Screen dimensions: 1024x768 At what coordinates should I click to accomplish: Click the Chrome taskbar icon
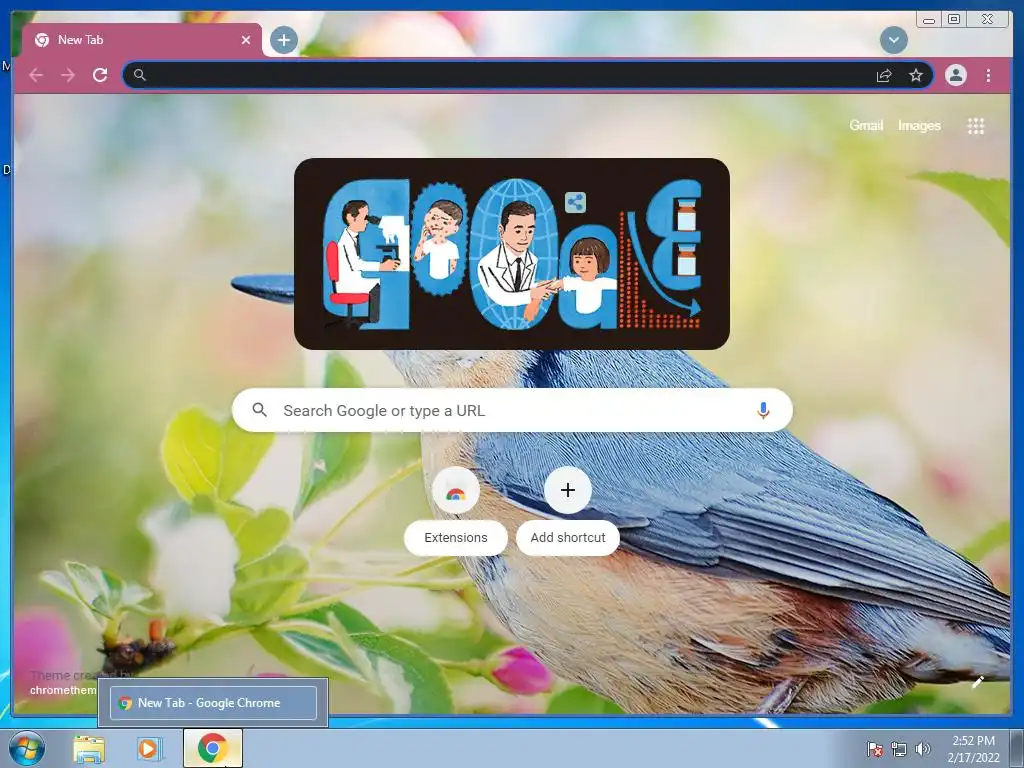[212, 748]
